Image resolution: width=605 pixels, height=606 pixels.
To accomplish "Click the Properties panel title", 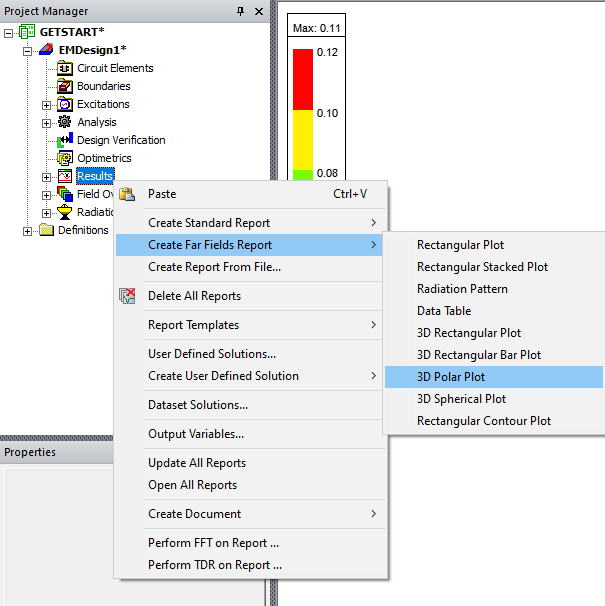I will click(x=30, y=452).
